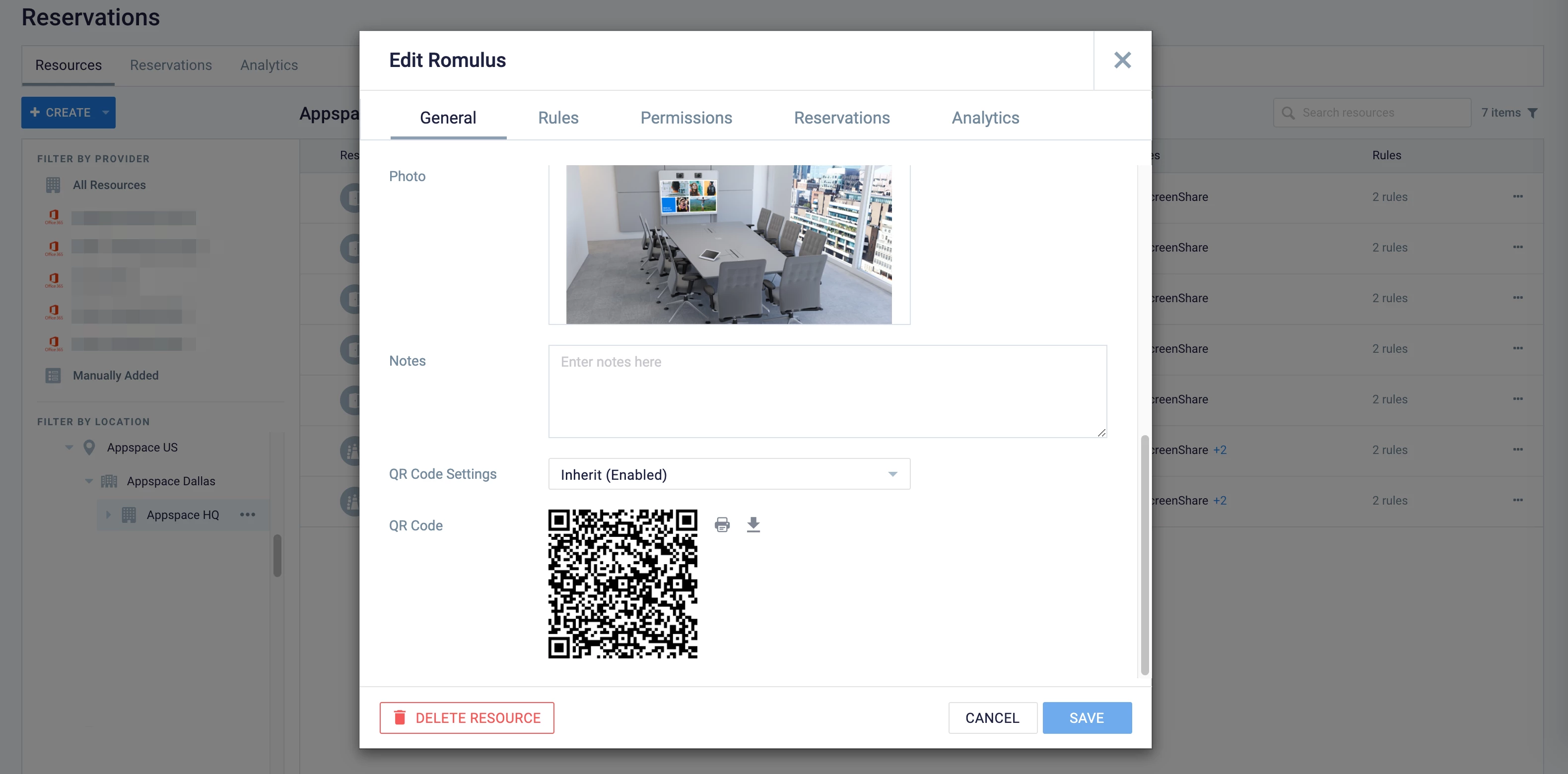Screen dimensions: 1568x774
Task: Click the Appspace HQ building icon
Action: click(129, 515)
